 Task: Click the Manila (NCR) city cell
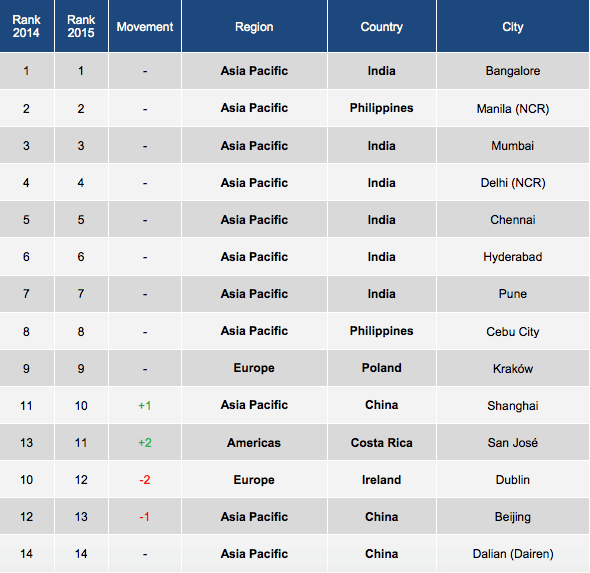512,109
